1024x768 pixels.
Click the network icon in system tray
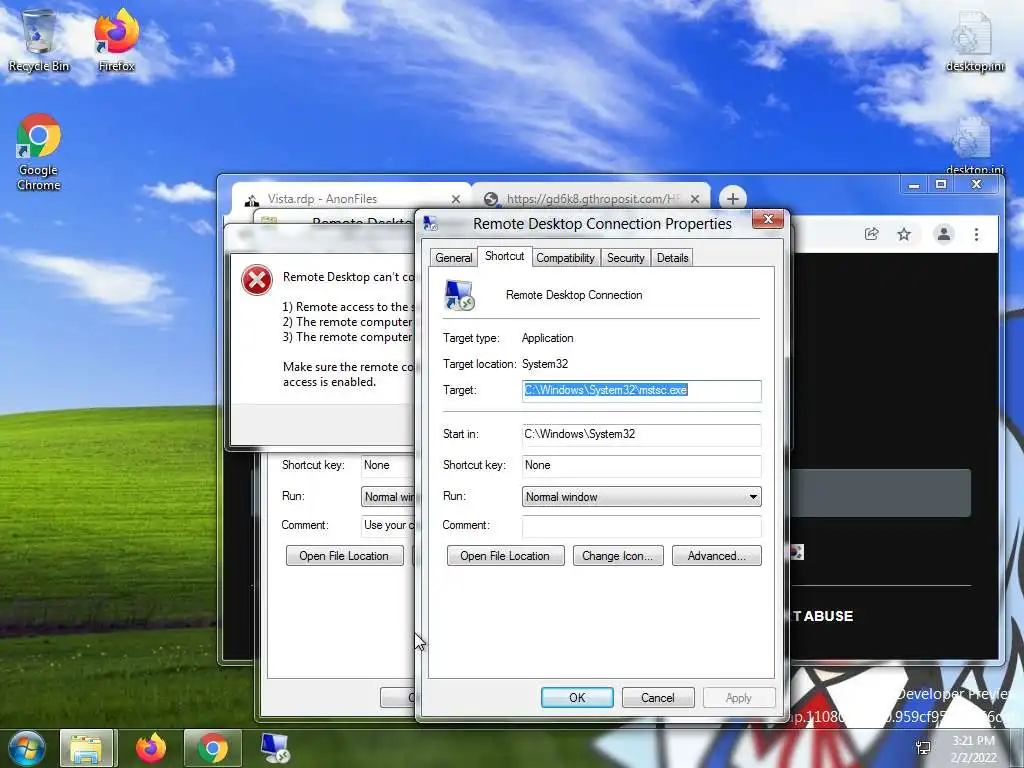[923, 748]
